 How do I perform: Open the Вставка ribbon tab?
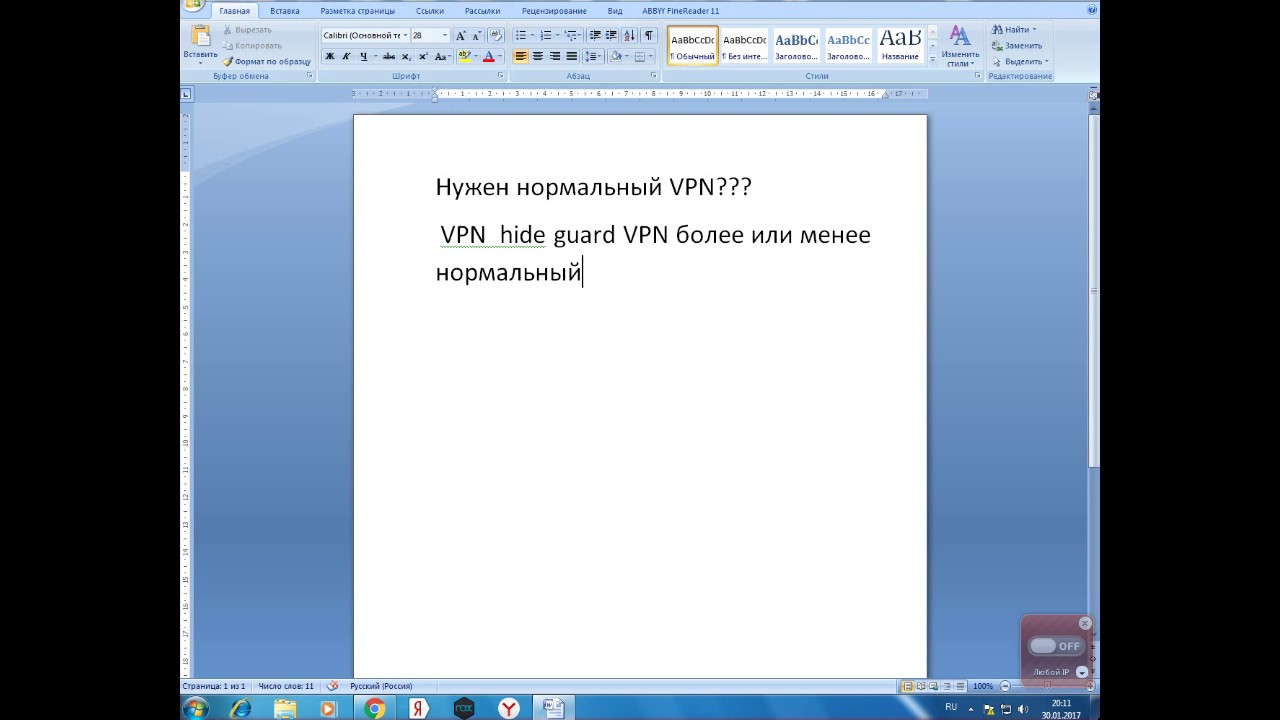[285, 11]
